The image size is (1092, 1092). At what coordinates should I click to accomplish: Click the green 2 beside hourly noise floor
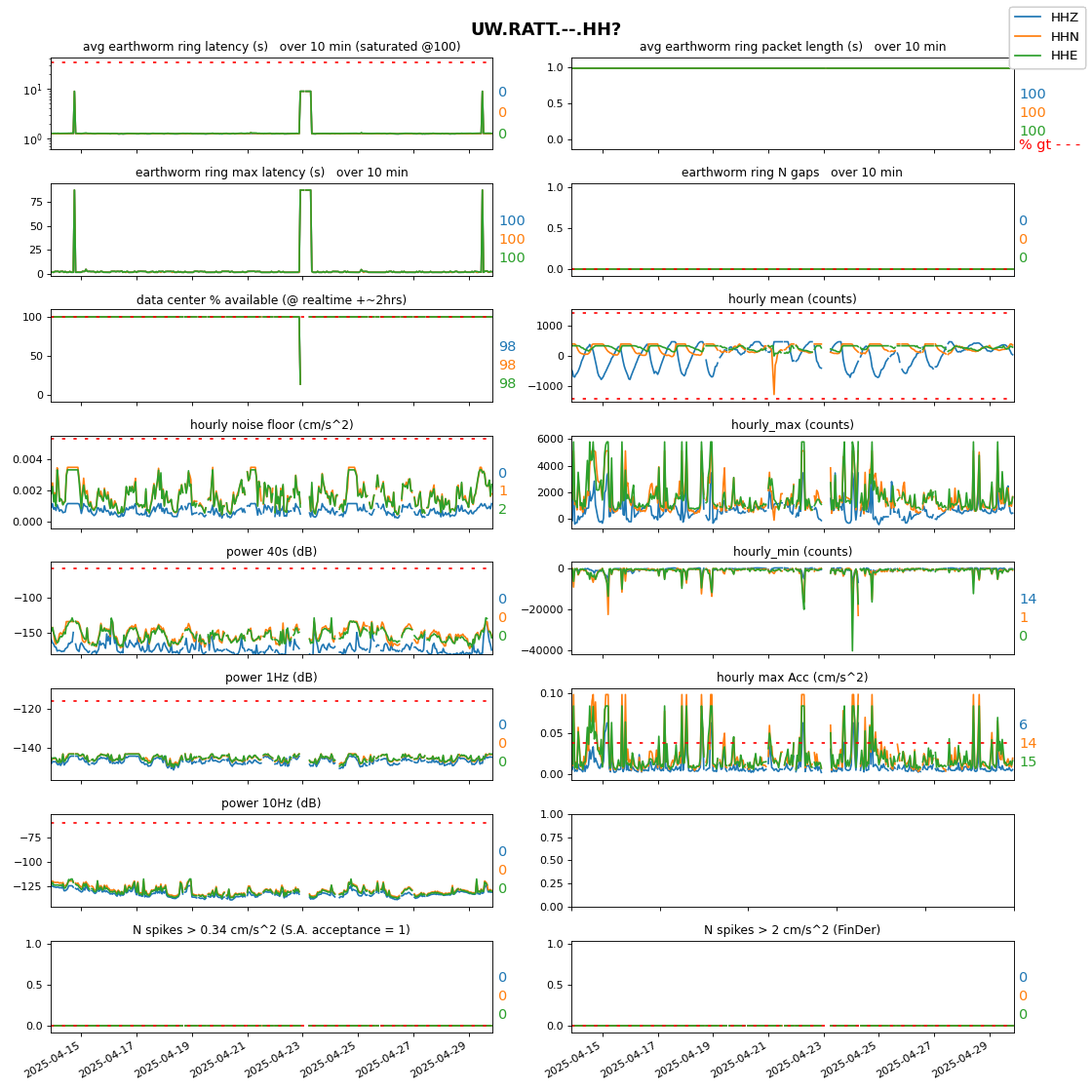tap(503, 510)
